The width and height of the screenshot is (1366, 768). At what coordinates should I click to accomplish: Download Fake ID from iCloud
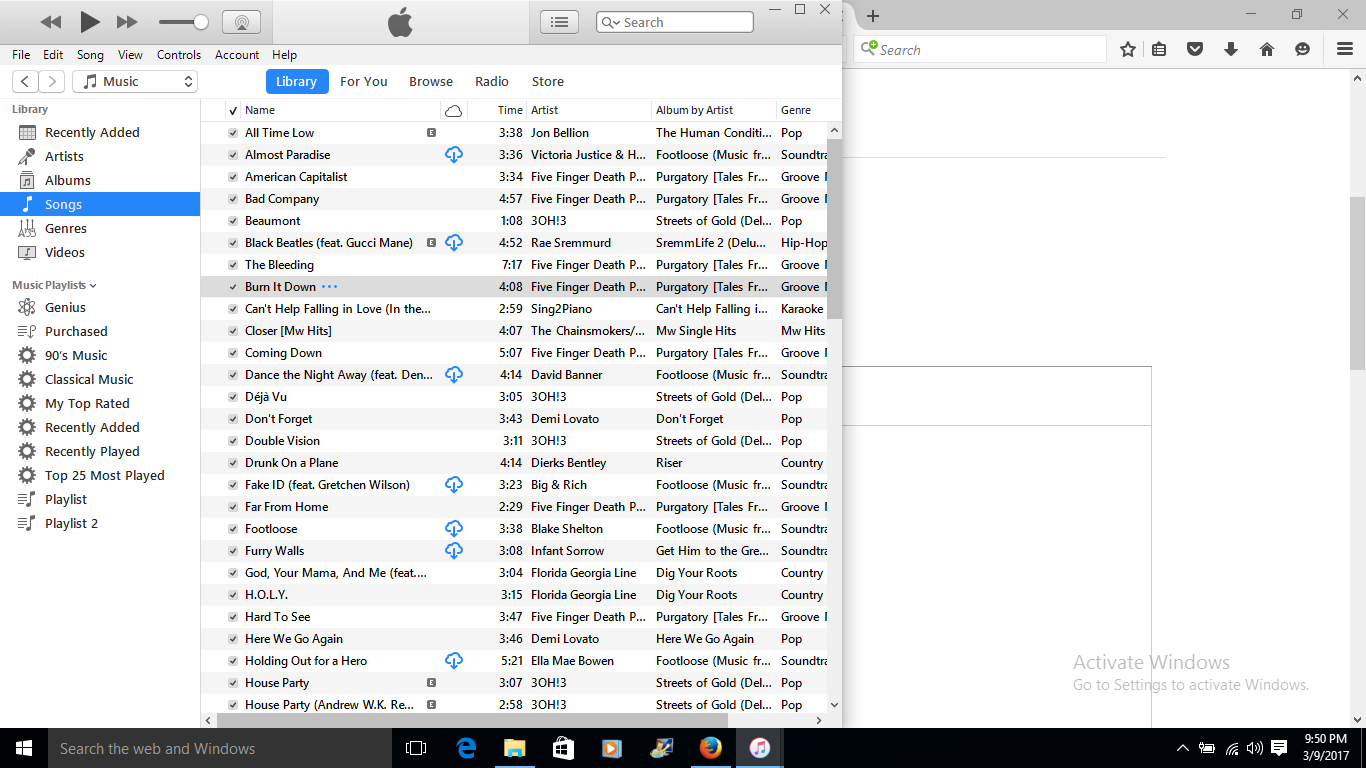tap(454, 485)
